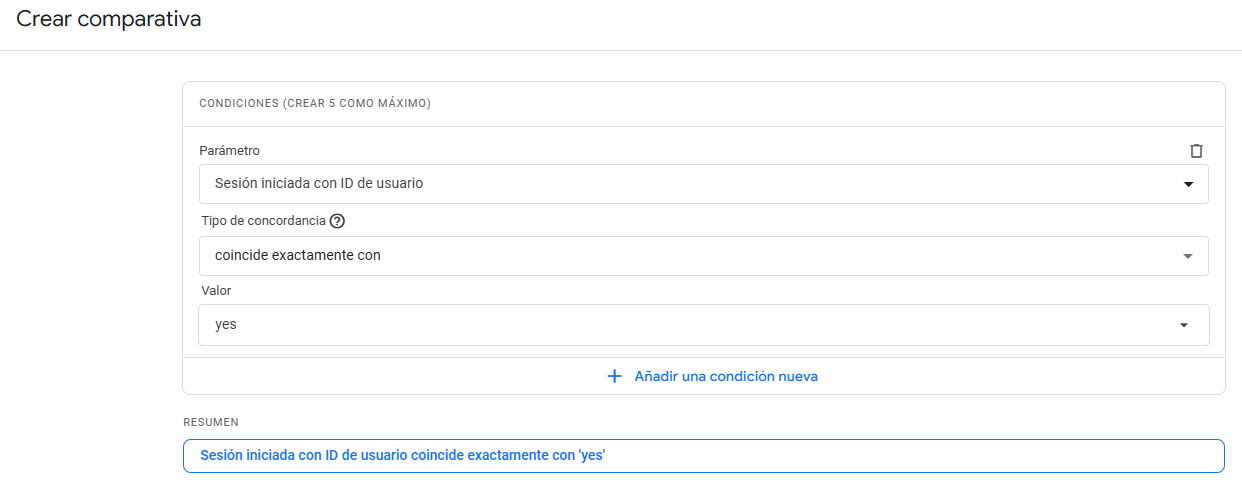This screenshot has height=494, width=1242.
Task: Expand the Valor dropdown arrow
Action: coord(1184,325)
